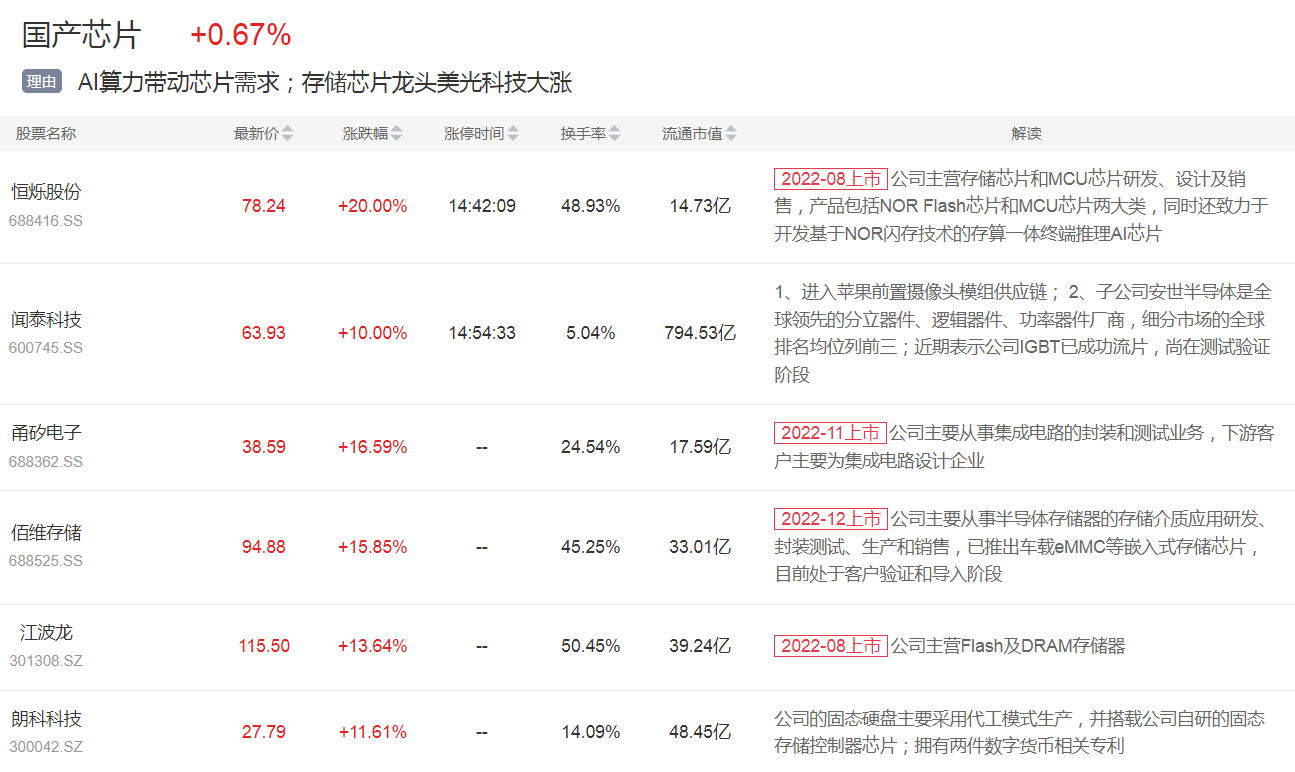Viewport: 1295px width, 772px height.
Task: Click the 2022-08上市 tag for 江波龙
Action: [830, 646]
